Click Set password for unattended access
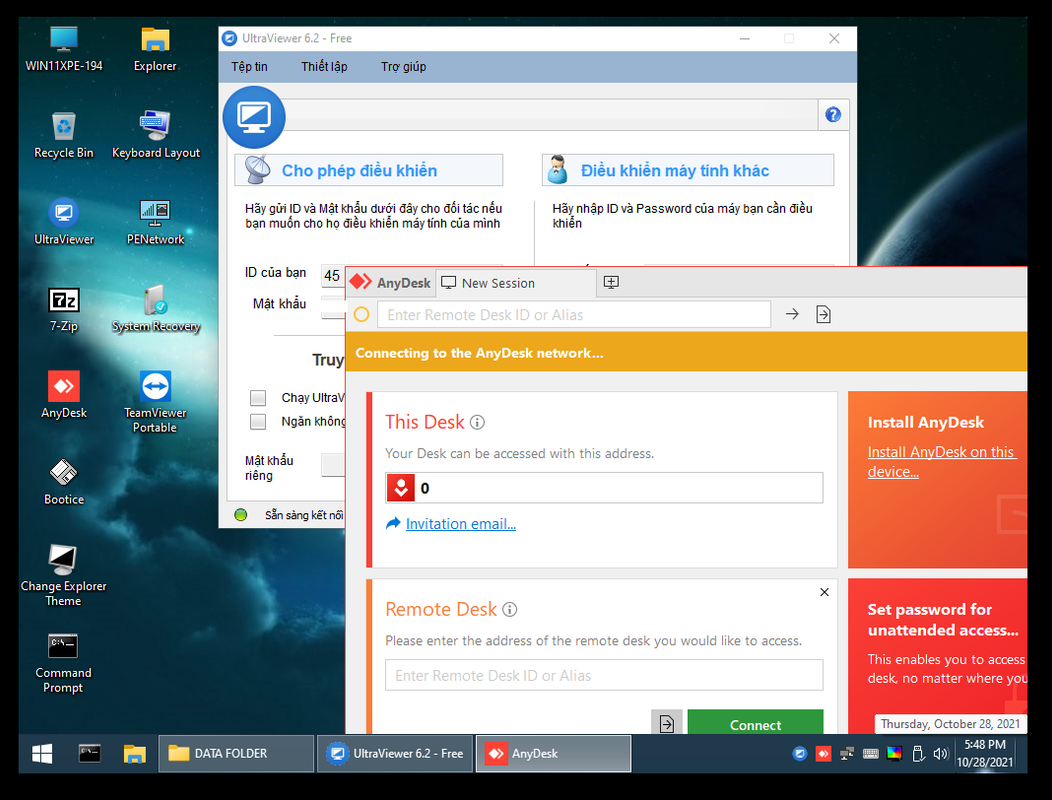Image resolution: width=1052 pixels, height=800 pixels. pos(943,619)
